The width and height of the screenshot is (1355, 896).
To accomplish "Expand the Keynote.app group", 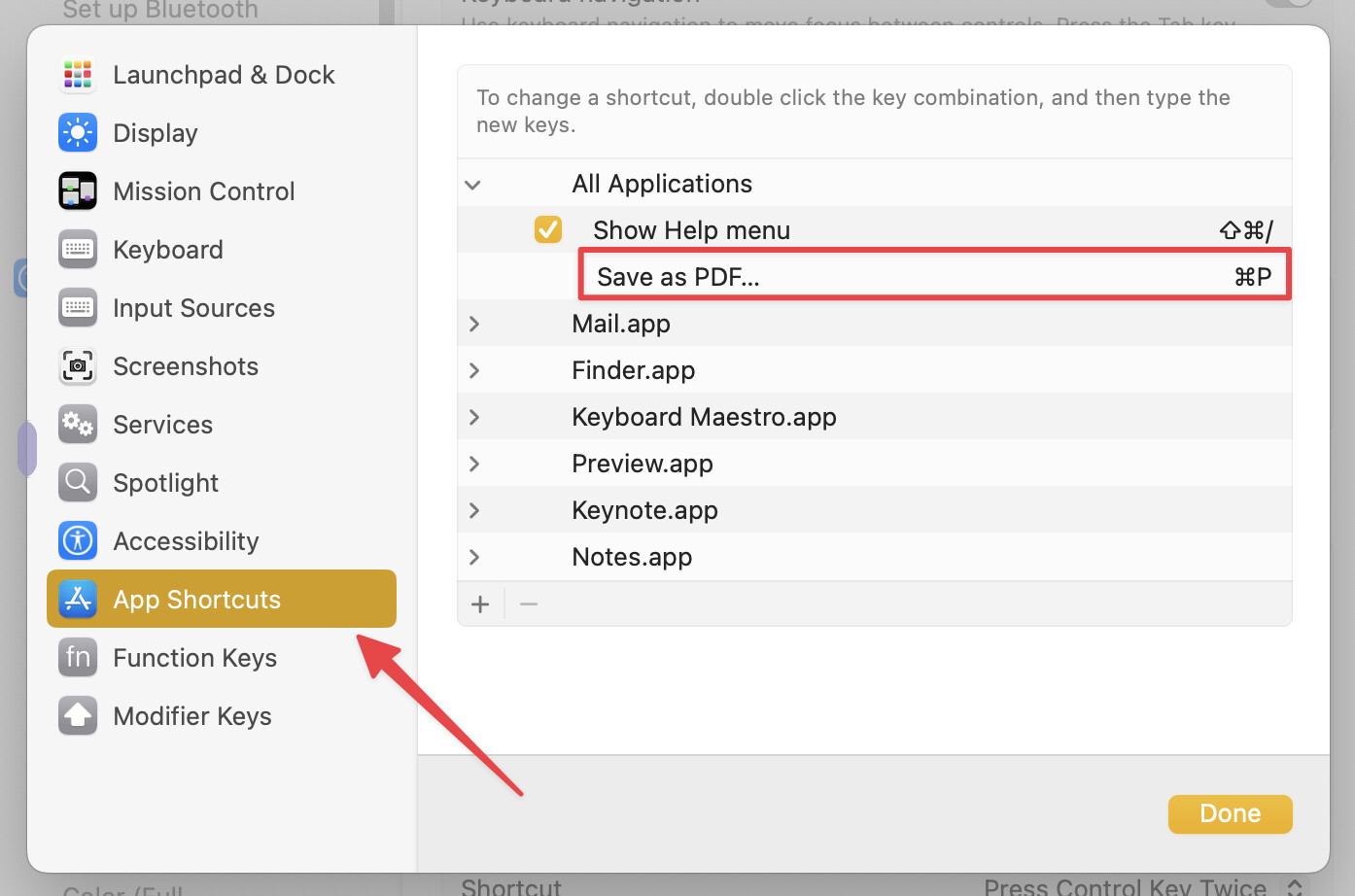I will point(474,510).
